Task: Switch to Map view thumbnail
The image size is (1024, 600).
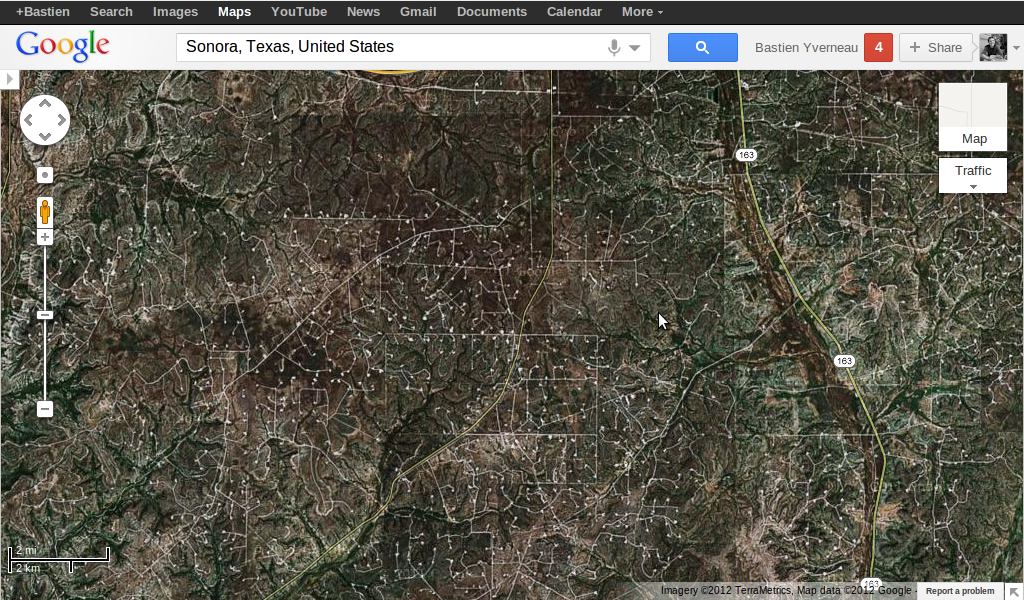Action: (972, 116)
